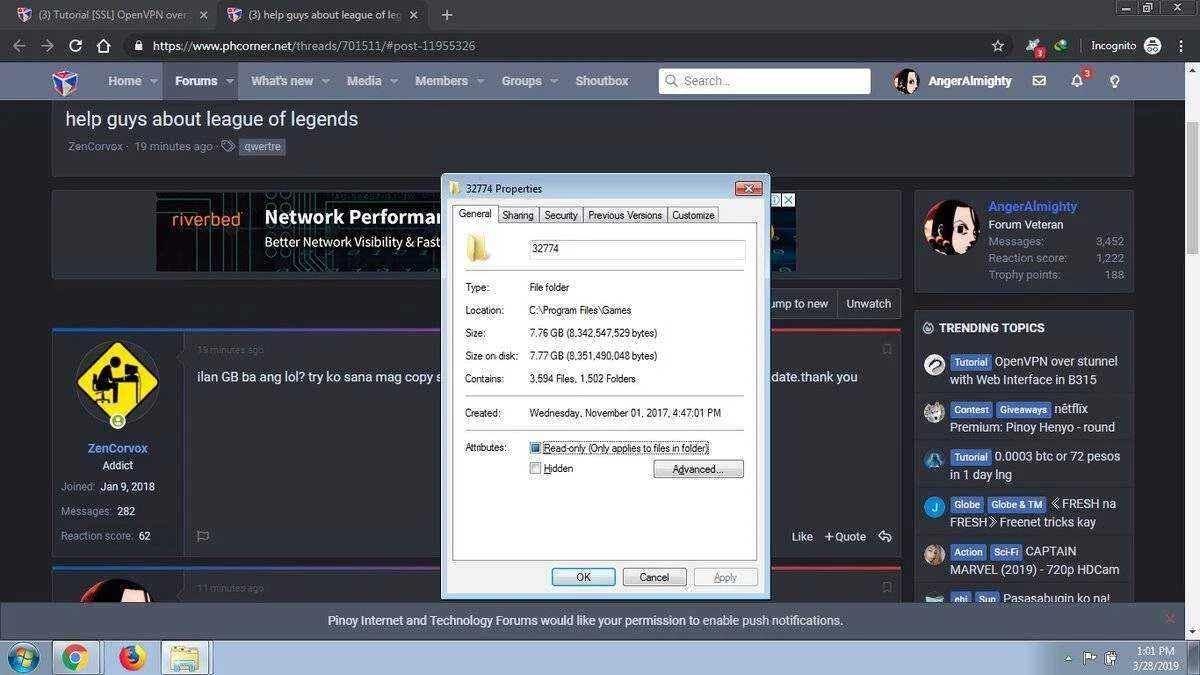Click the Action Center flag tray icon
Viewport: 1200px width, 675px height.
point(1090,658)
